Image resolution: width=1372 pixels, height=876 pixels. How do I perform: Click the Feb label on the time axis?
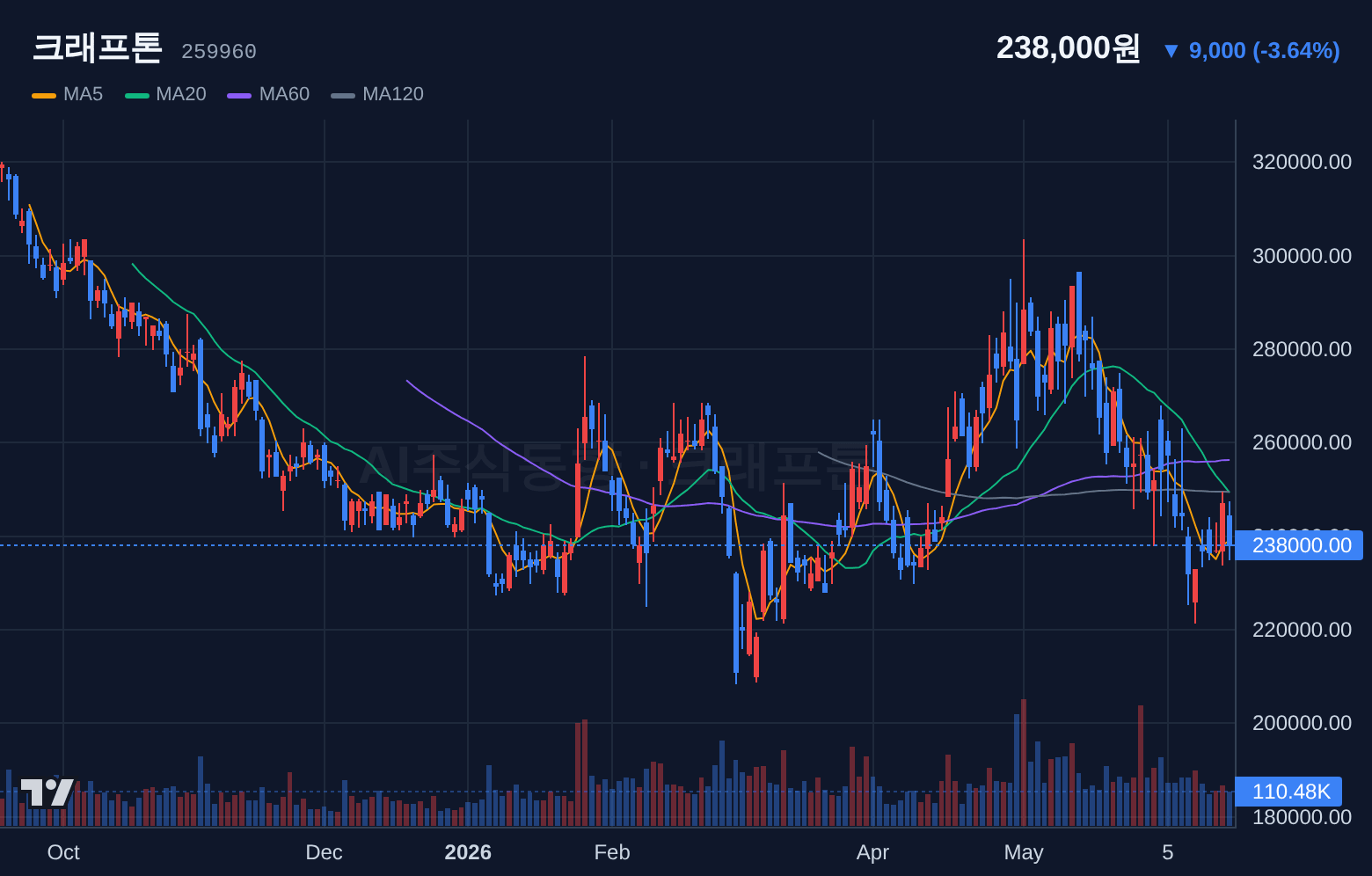(x=612, y=852)
